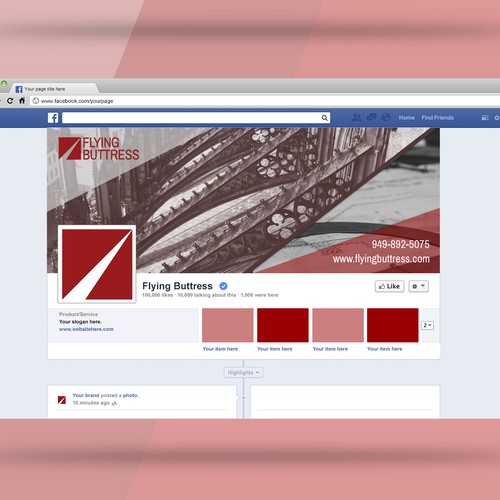This screenshot has height=500, width=500.
Task: Click the '100,000 likes' stats text
Action: click(157, 295)
